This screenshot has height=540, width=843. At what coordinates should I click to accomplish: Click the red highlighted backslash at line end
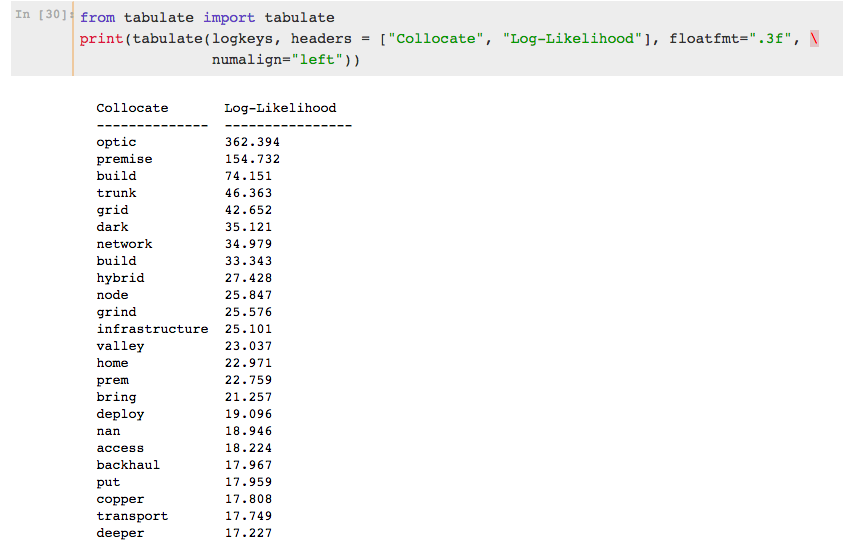pos(814,39)
